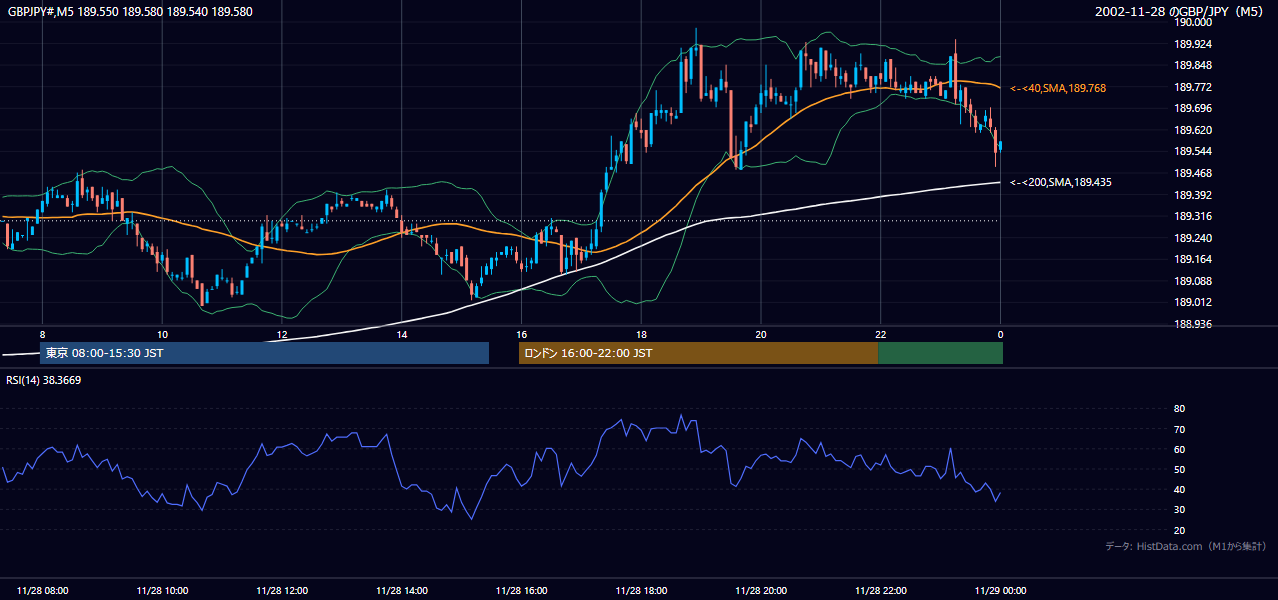
Task: Click the 189.468 price axis label
Action: (1193, 173)
